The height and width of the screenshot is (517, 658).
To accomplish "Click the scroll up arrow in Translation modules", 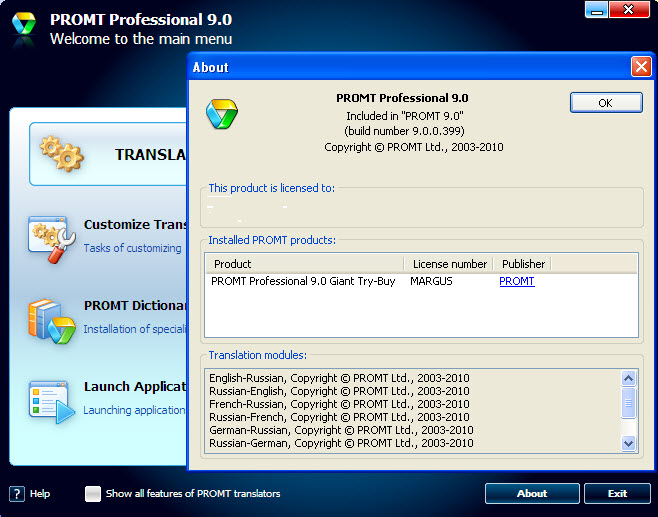I will point(628,379).
